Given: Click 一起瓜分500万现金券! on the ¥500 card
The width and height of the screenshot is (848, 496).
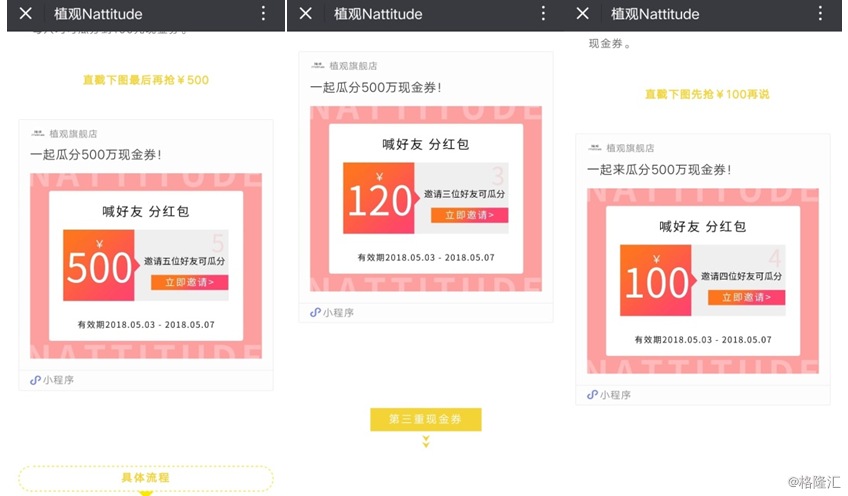Looking at the screenshot, I should [x=96, y=155].
